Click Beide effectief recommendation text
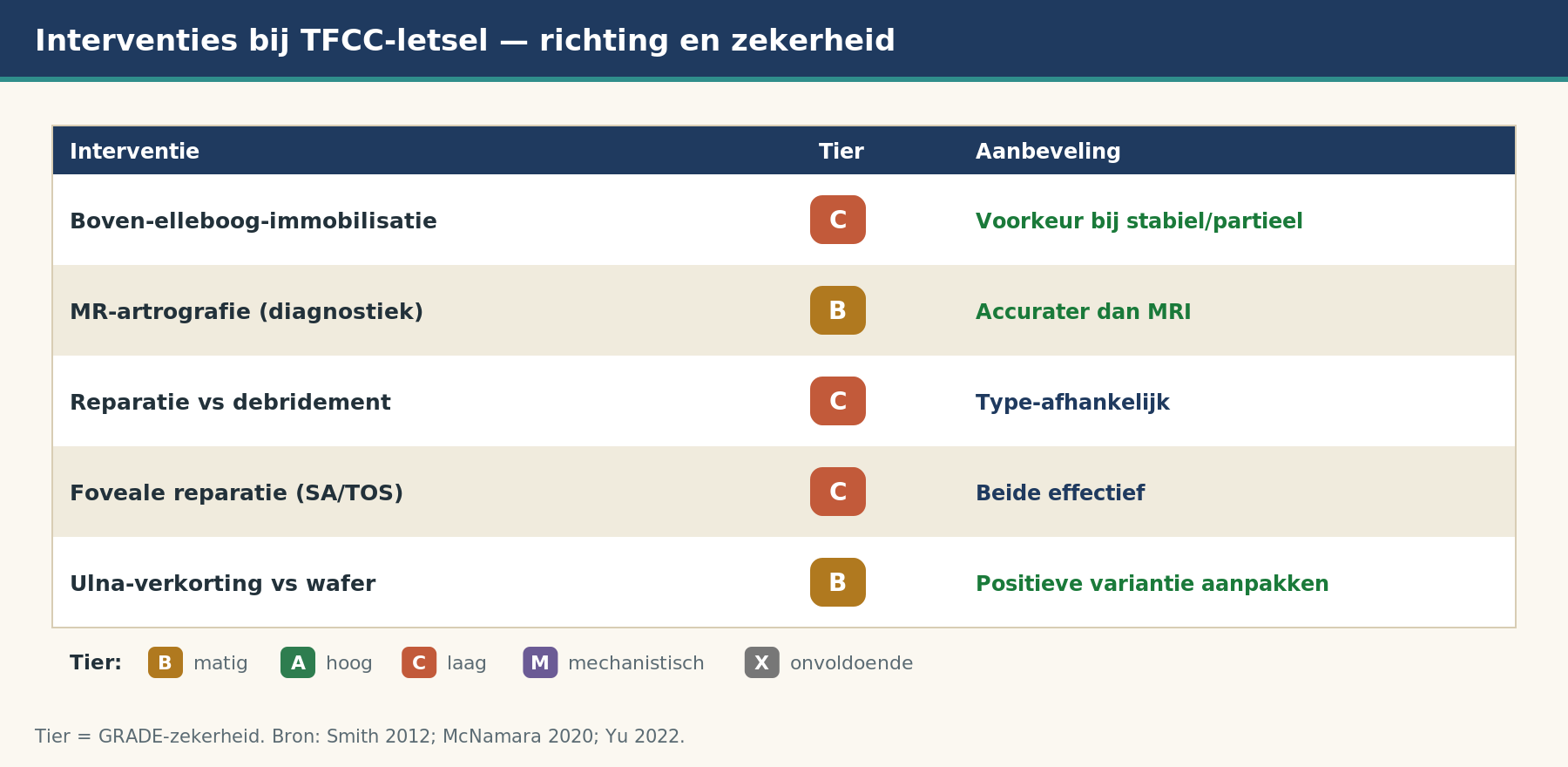 pyautogui.click(x=1060, y=493)
